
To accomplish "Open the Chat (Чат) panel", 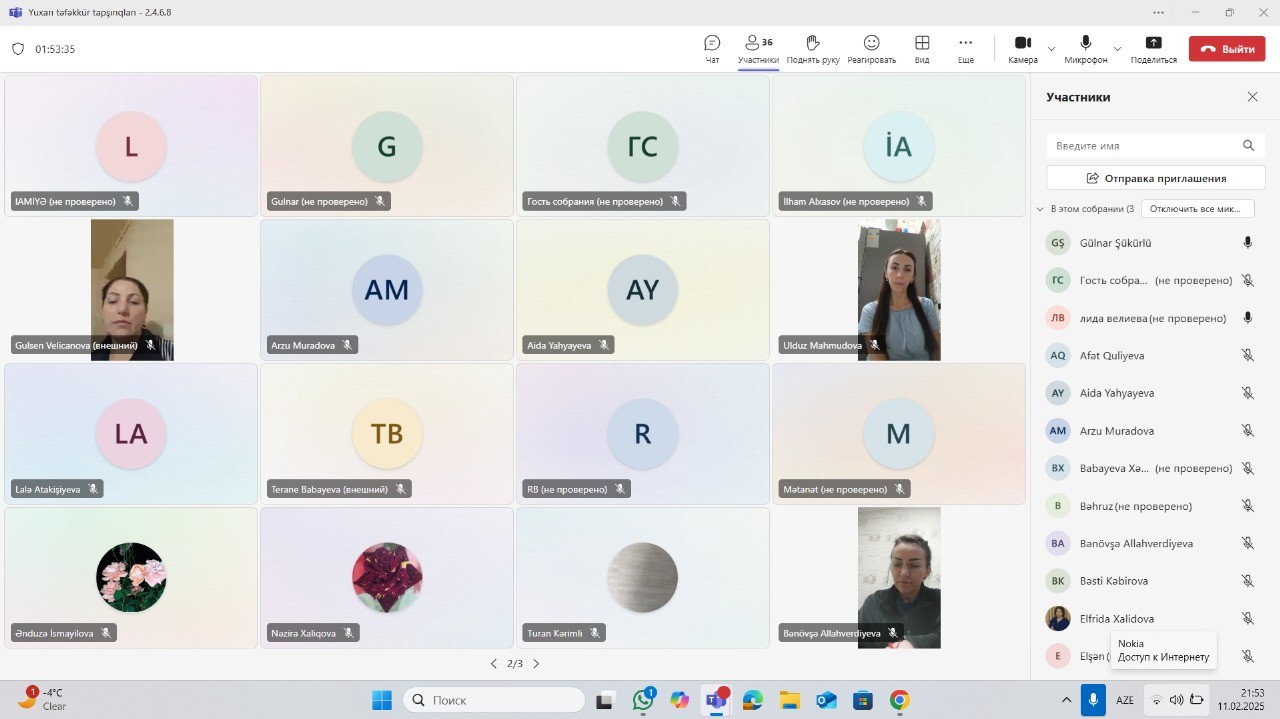I will pos(712,48).
